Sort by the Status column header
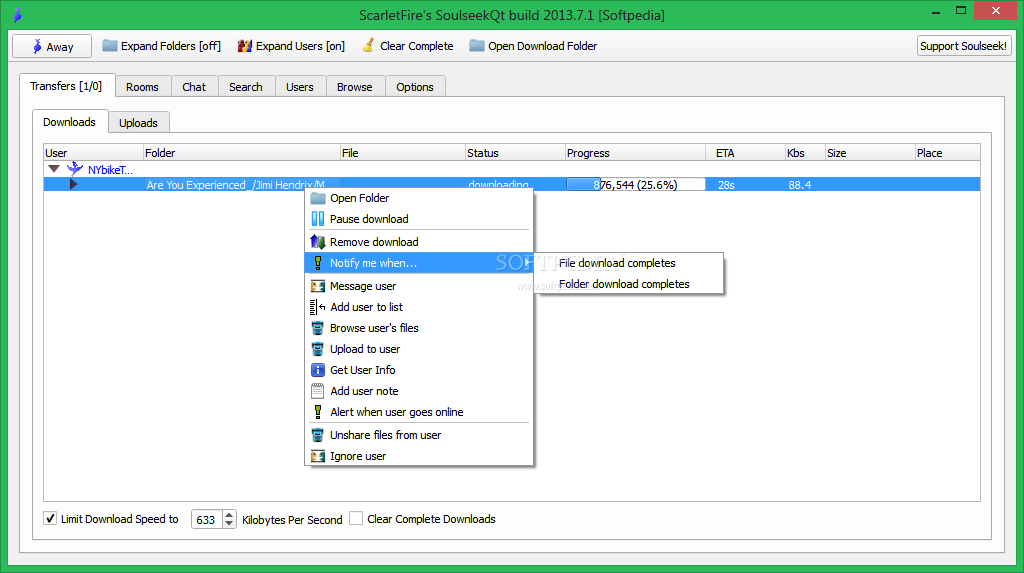Viewport: 1024px width, 573px height. click(x=515, y=153)
